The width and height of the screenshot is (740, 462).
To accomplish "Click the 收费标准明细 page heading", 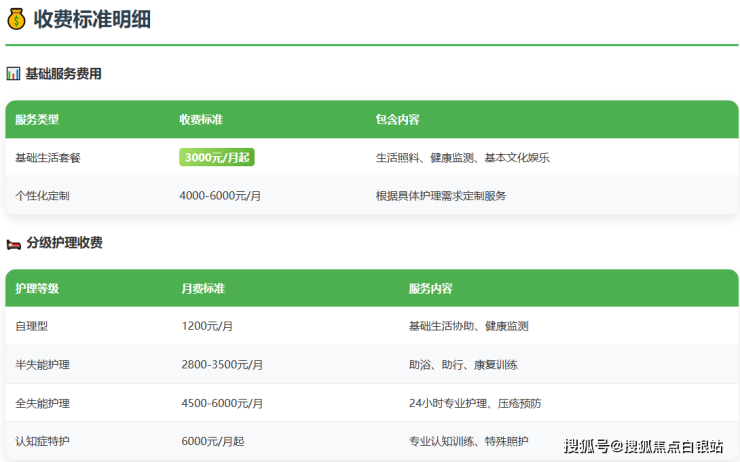I will [x=91, y=19].
